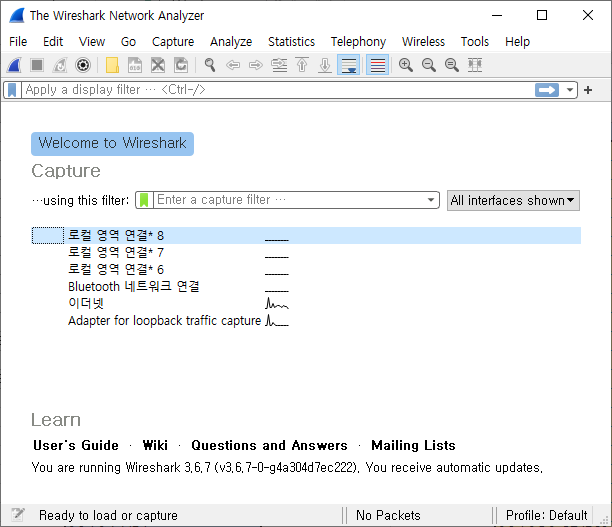Open the User's Guide link
Image resolution: width=612 pixels, height=527 pixels.
[x=76, y=445]
